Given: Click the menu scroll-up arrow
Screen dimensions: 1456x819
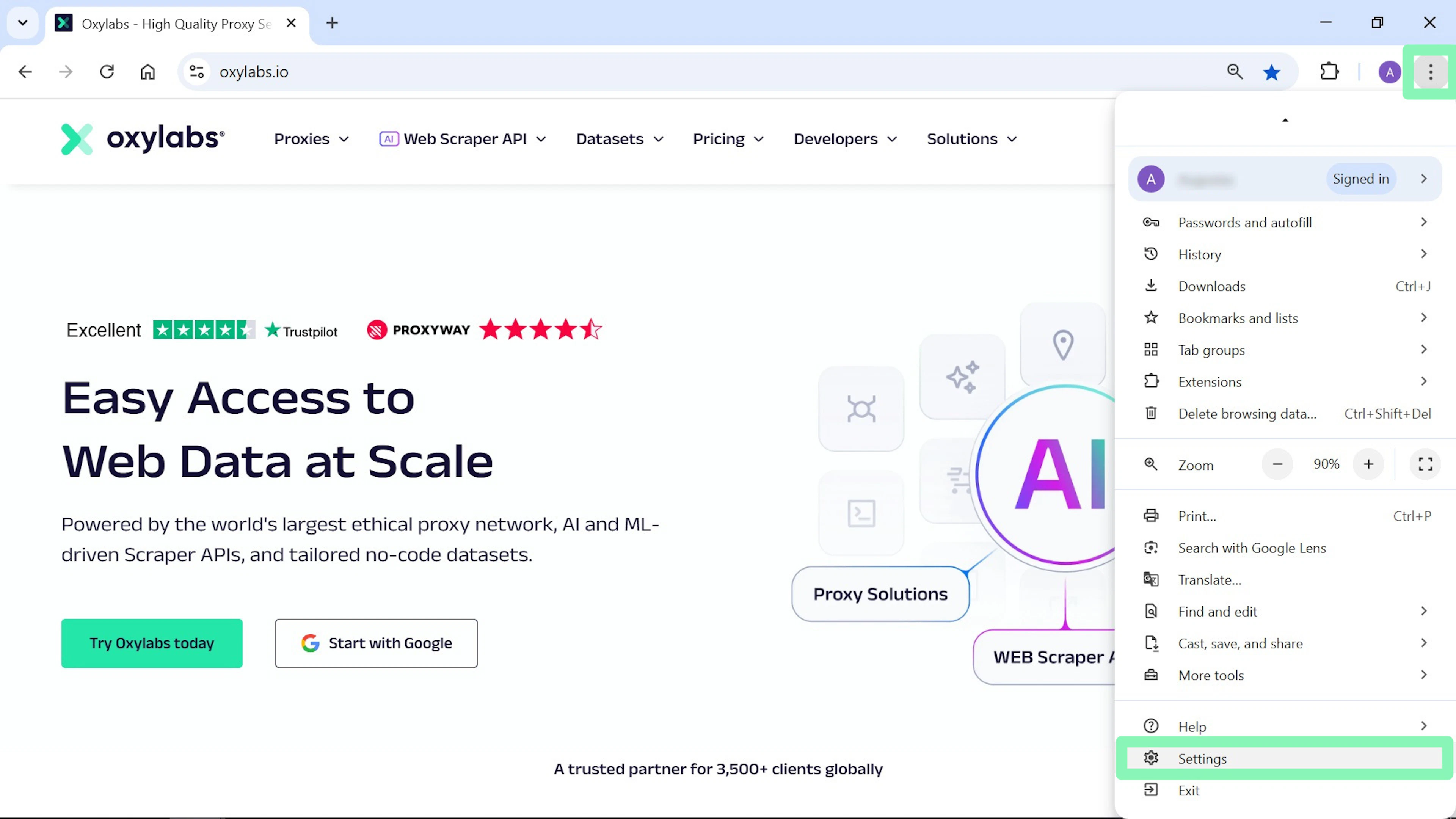Looking at the screenshot, I should pyautogui.click(x=1285, y=121).
